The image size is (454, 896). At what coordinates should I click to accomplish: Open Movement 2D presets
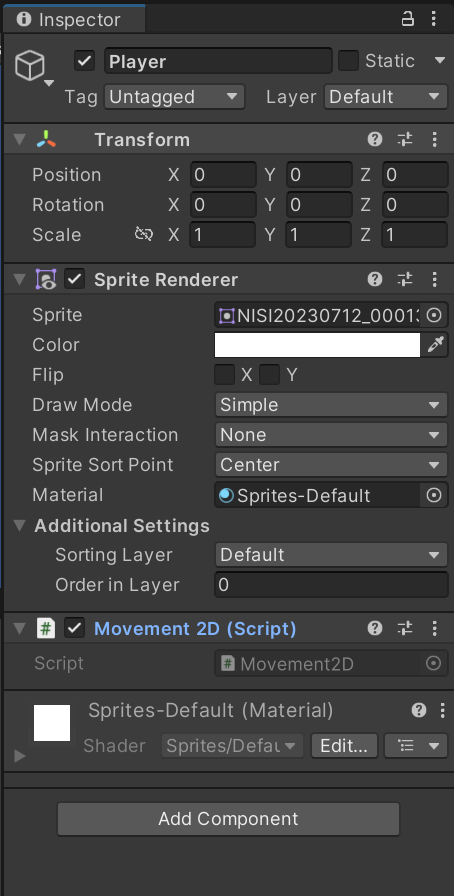[x=405, y=629]
